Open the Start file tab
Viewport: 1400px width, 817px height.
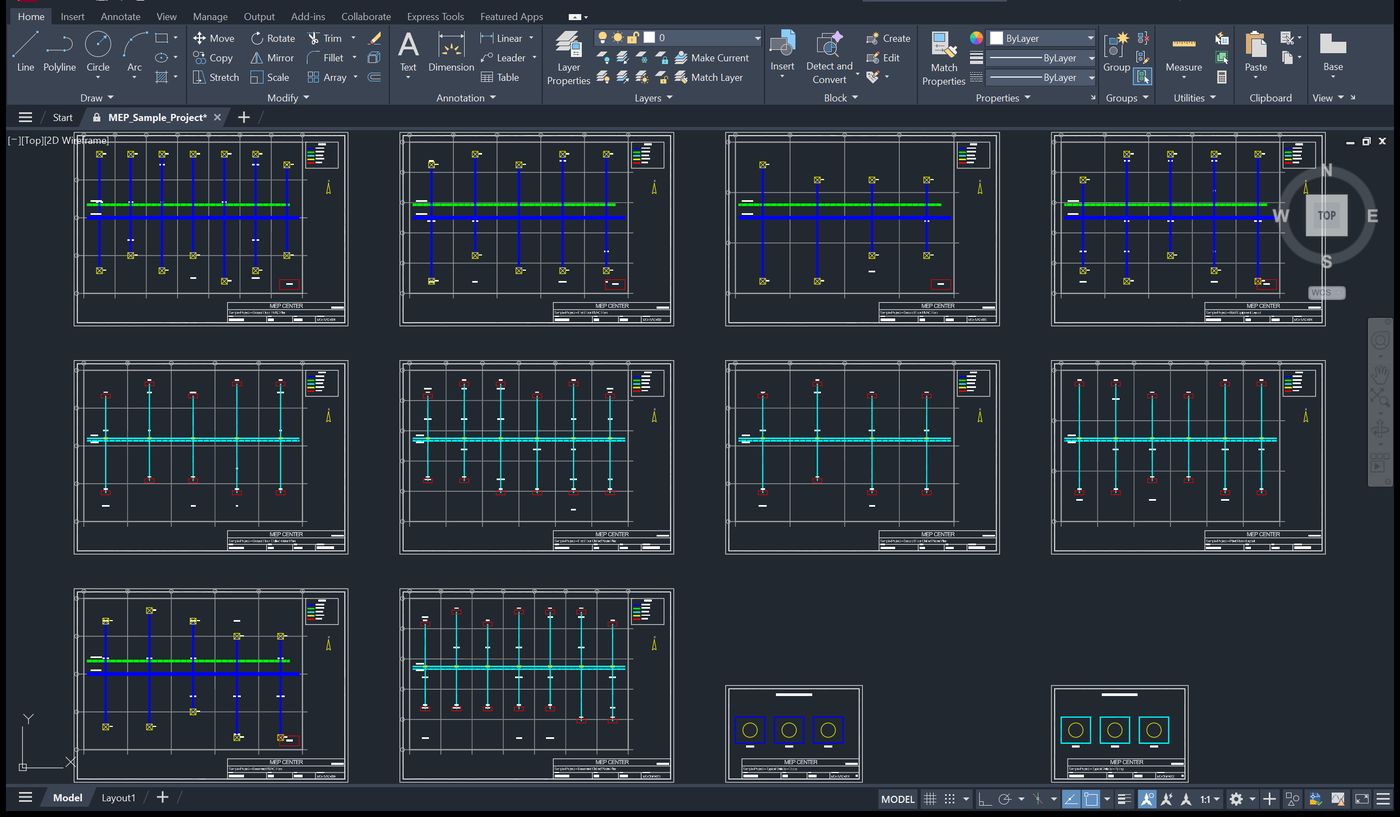(x=62, y=117)
